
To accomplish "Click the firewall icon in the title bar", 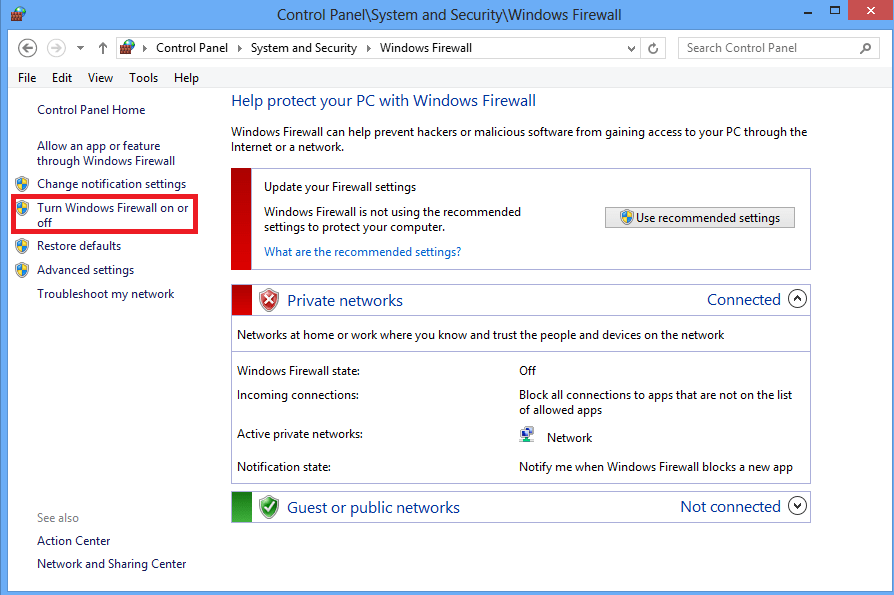I will click(18, 15).
